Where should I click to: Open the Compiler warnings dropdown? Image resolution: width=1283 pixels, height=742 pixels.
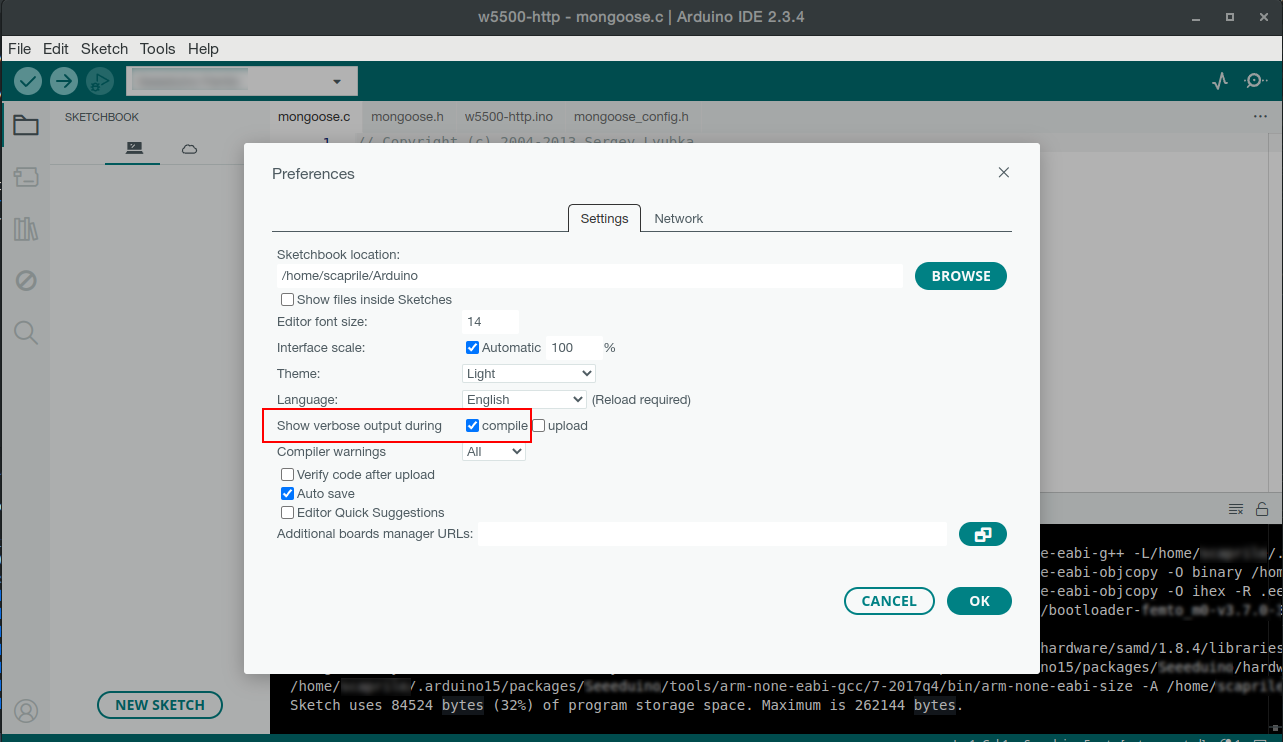tap(494, 452)
